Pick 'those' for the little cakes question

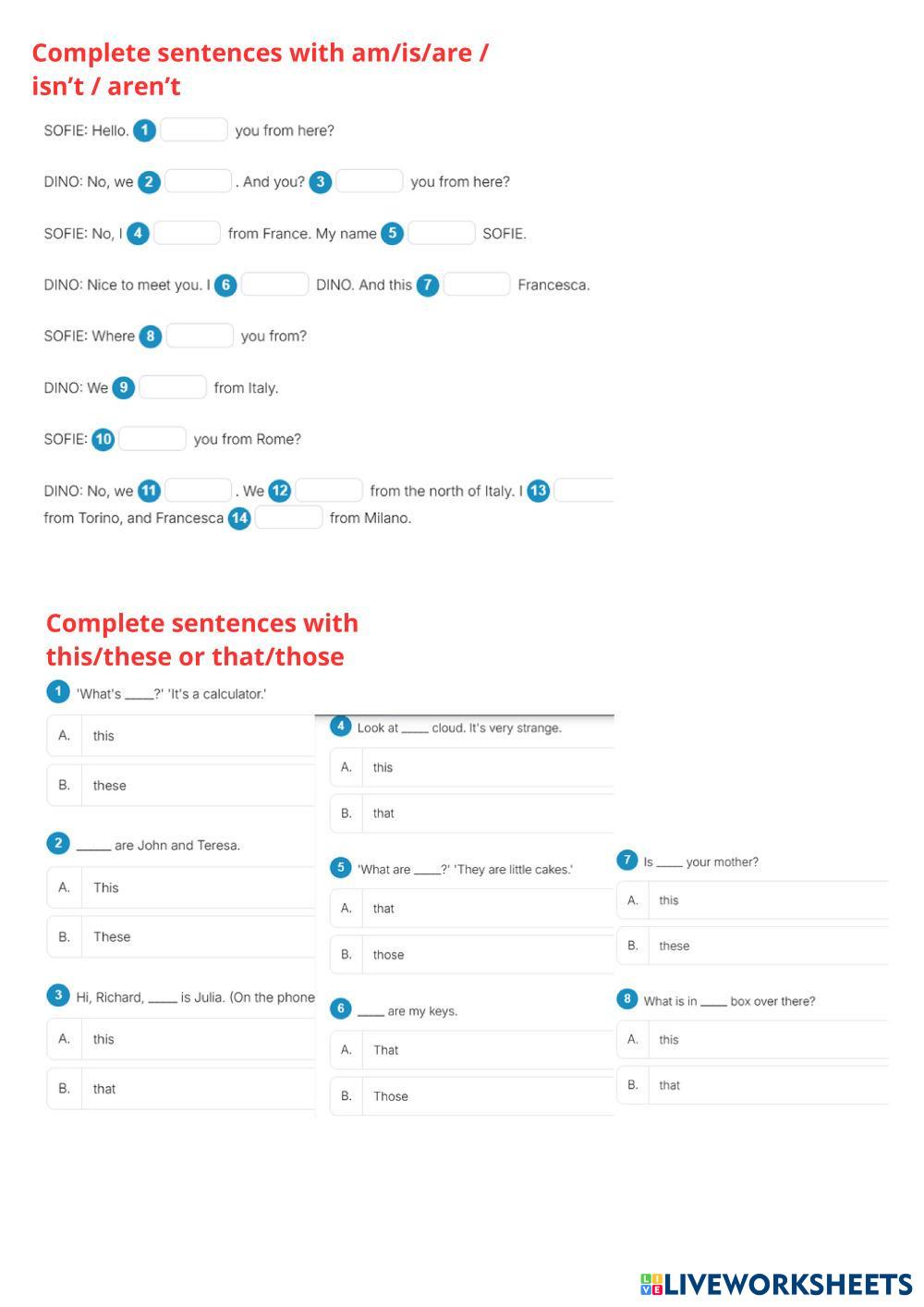tap(471, 955)
